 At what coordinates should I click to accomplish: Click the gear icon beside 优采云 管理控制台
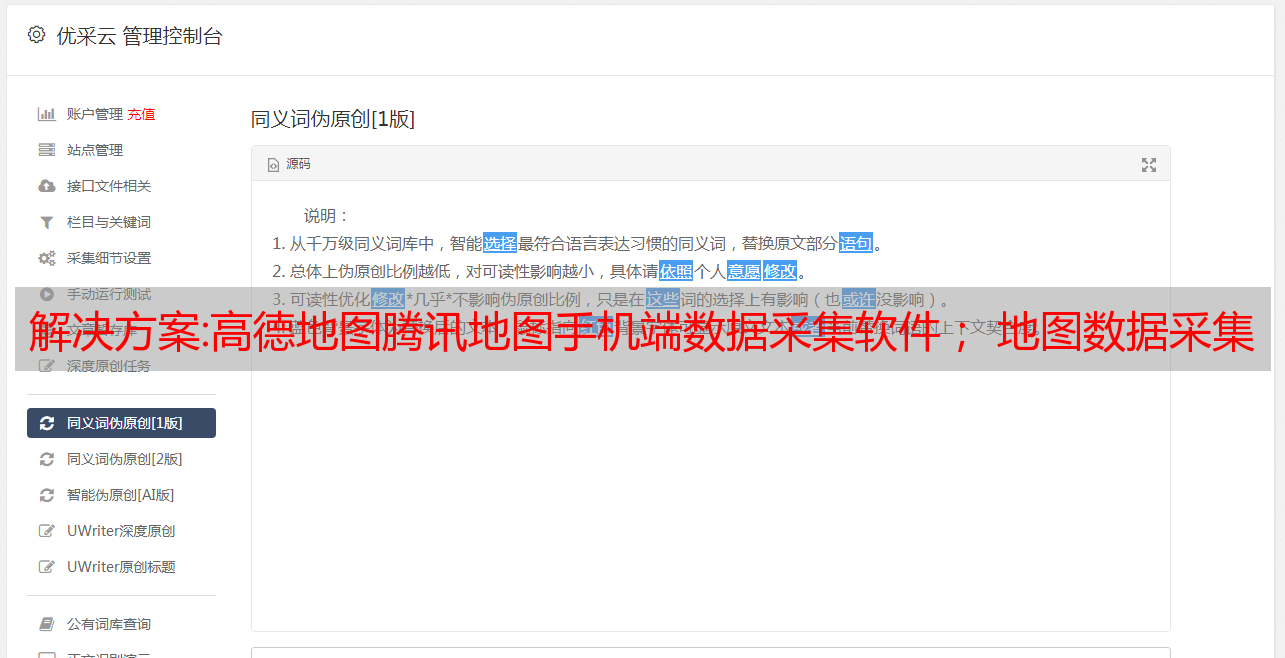tap(36, 35)
